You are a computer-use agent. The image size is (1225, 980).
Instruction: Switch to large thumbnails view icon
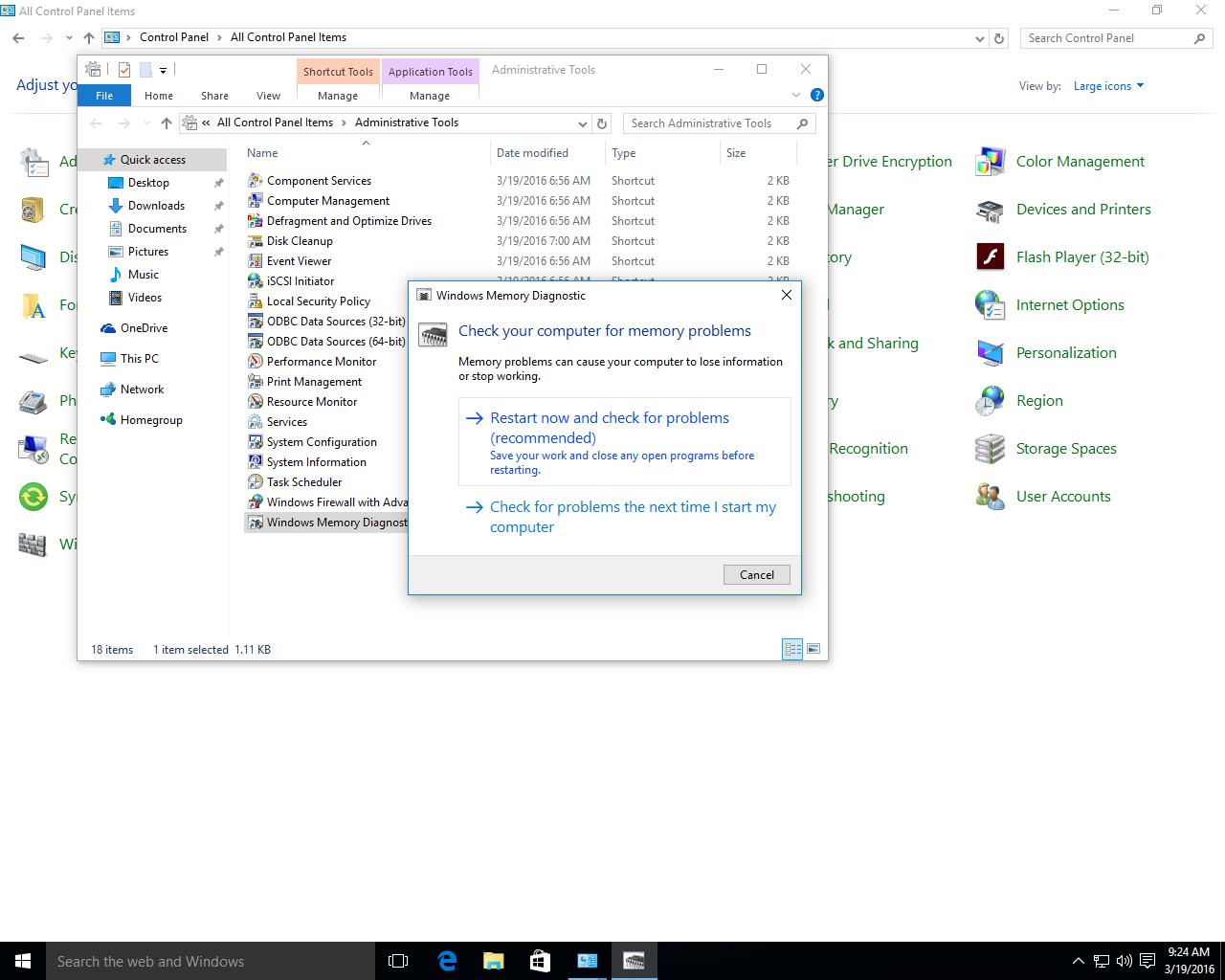tap(813, 649)
